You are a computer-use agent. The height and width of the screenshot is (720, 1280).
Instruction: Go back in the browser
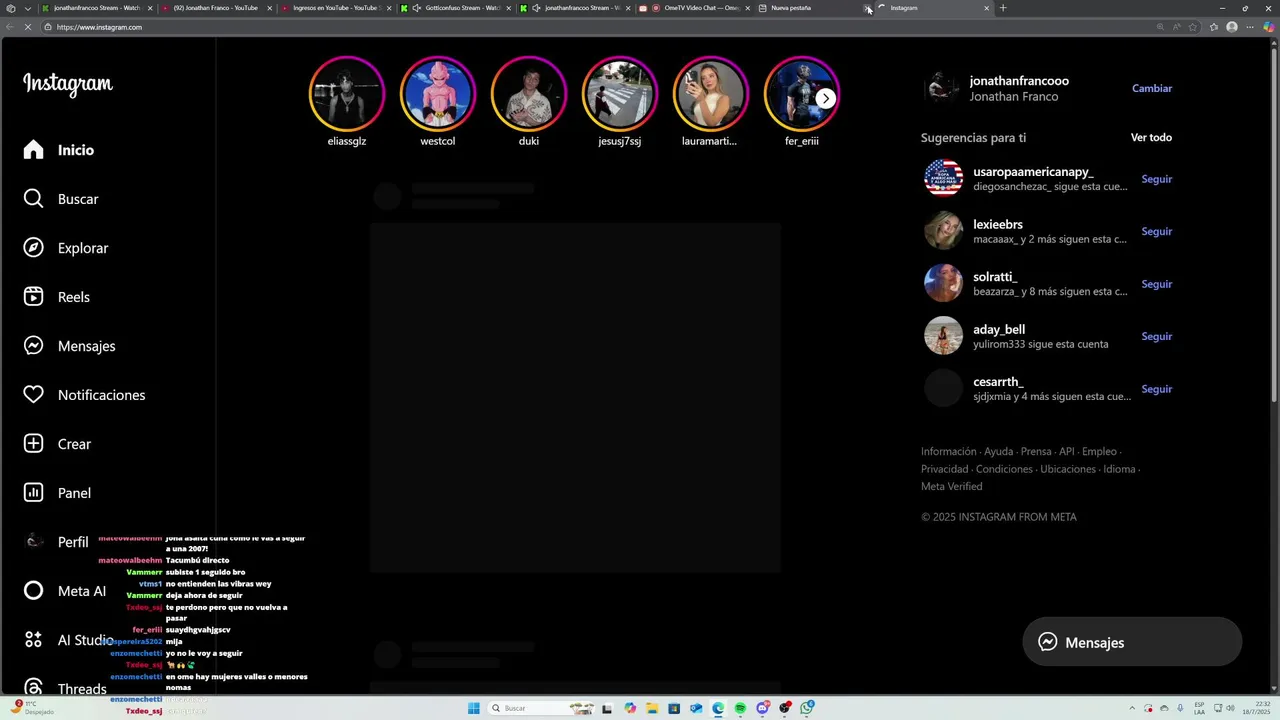tap(9, 27)
